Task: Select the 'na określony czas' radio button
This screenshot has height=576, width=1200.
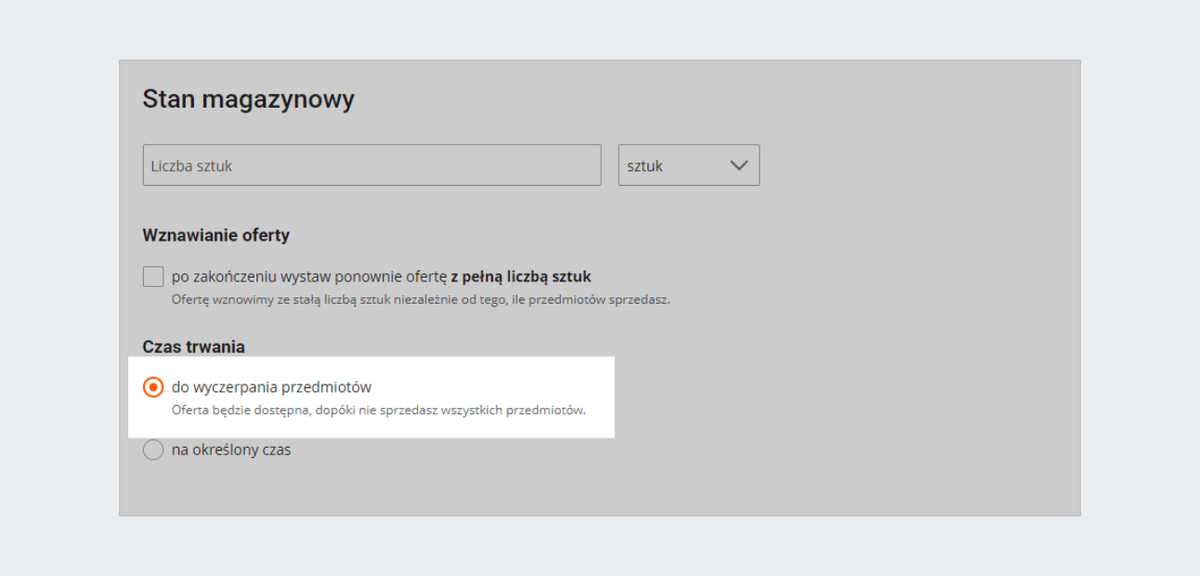Action: [153, 450]
